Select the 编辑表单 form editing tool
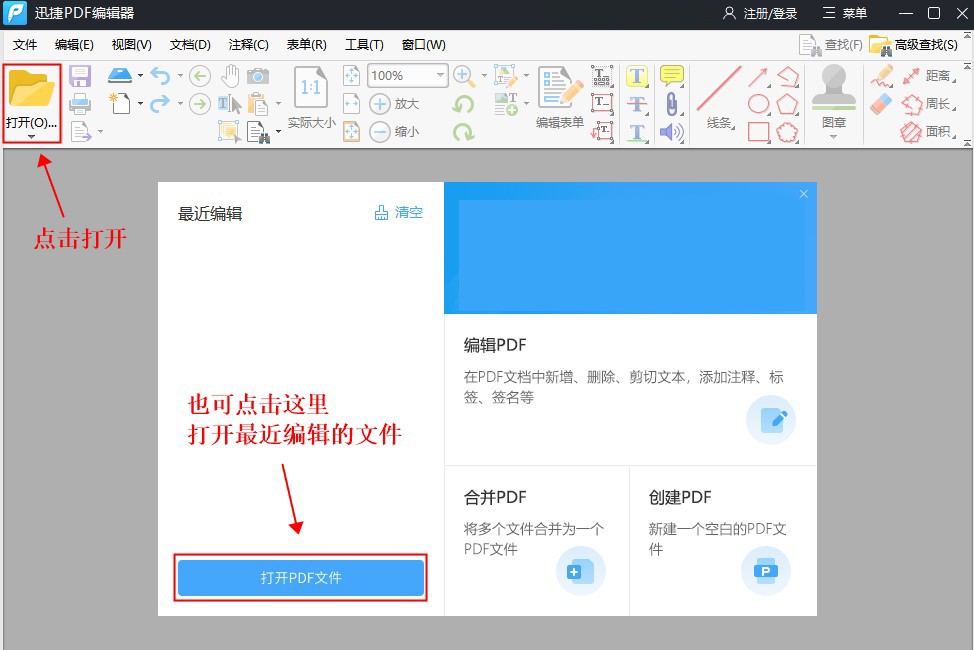 click(561, 92)
